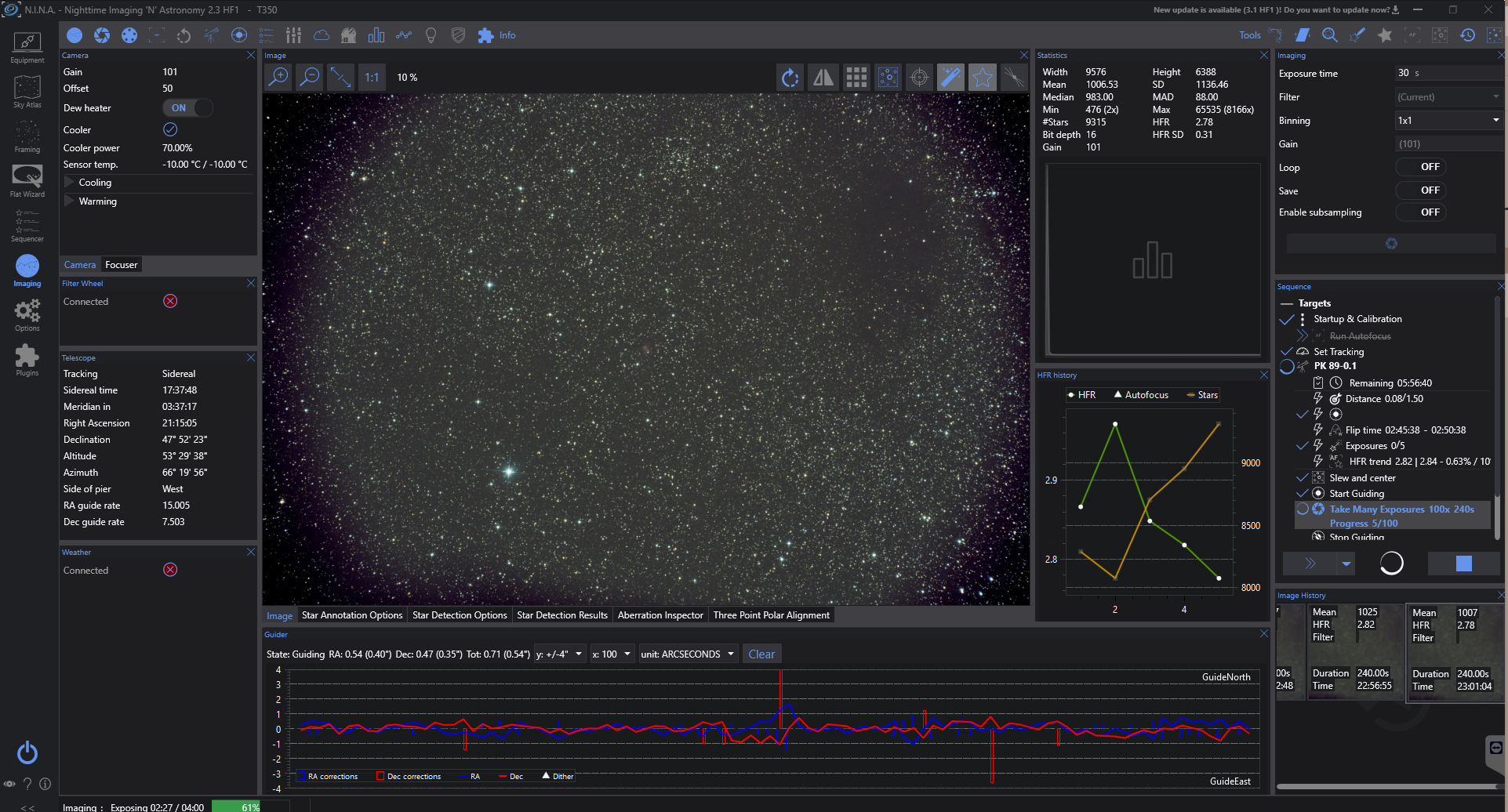Click the Info link in toolbar
The height and width of the screenshot is (812, 1508).
tap(507, 35)
